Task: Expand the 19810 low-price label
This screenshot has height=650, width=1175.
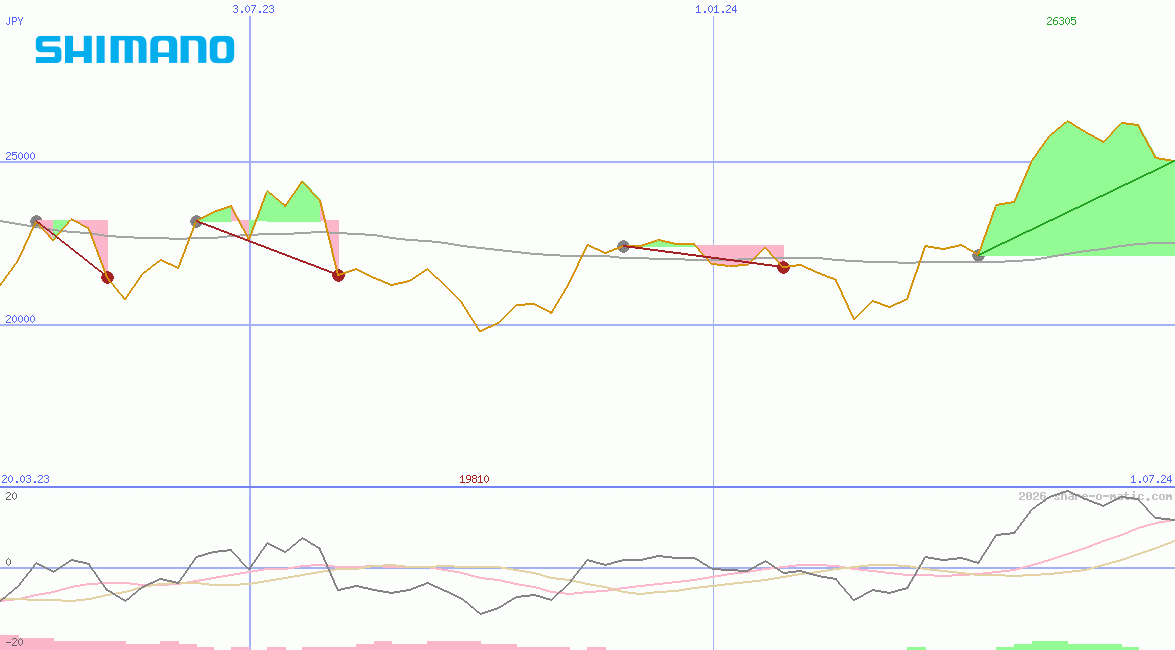Action: (x=473, y=479)
